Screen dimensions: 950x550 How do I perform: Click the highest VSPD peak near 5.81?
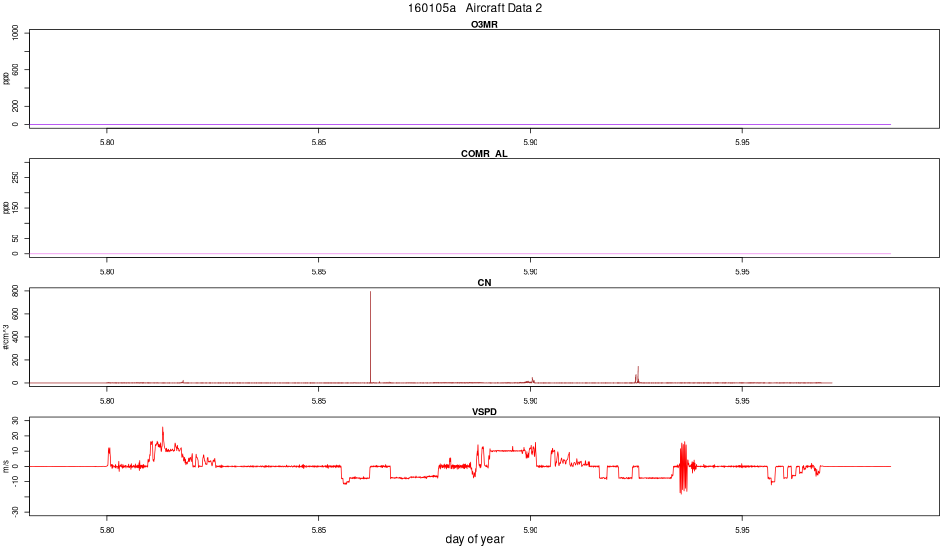162,433
